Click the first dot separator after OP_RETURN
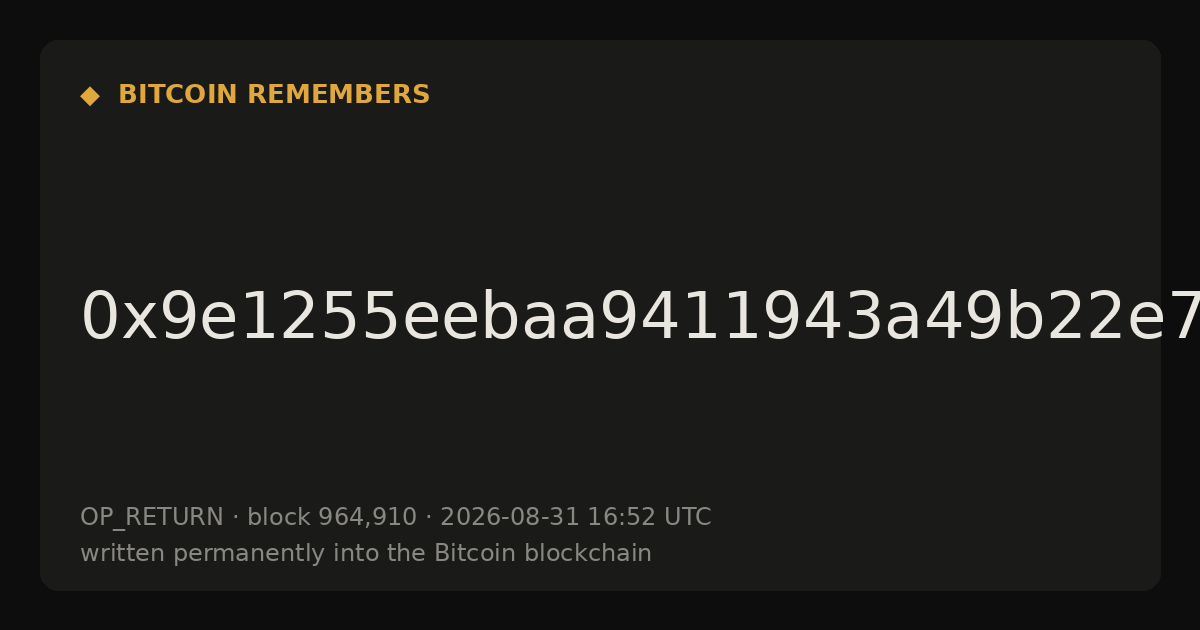Screen dimensions: 1200x630 (x=236, y=518)
